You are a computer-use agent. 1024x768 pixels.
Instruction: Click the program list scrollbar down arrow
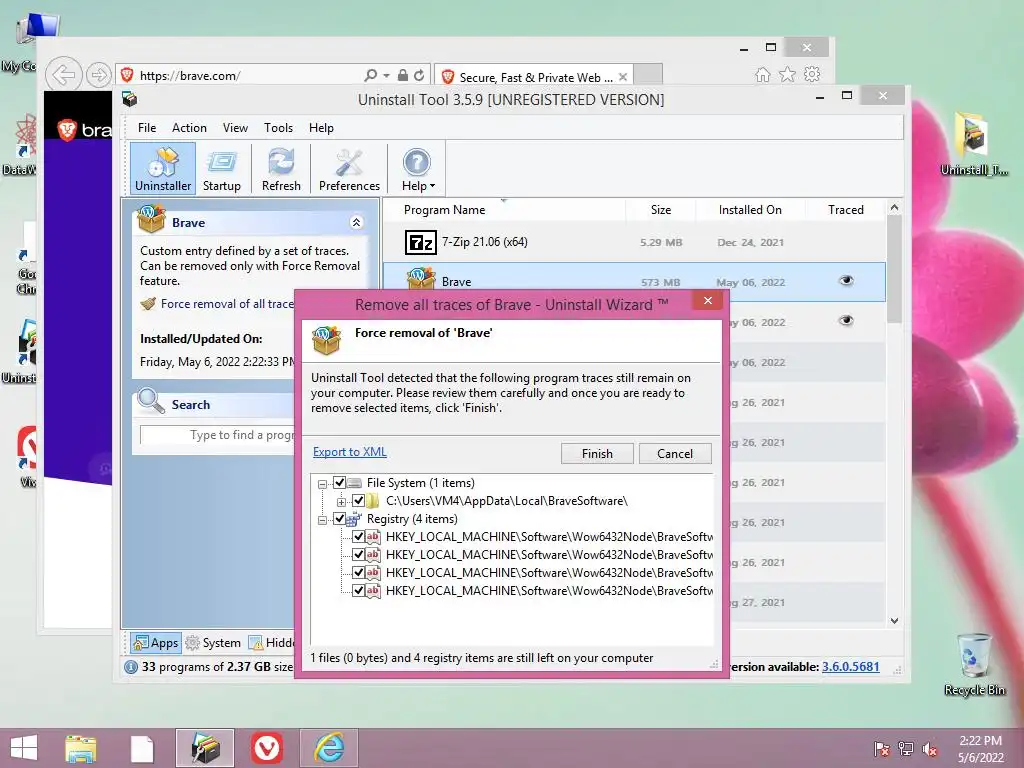[894, 620]
